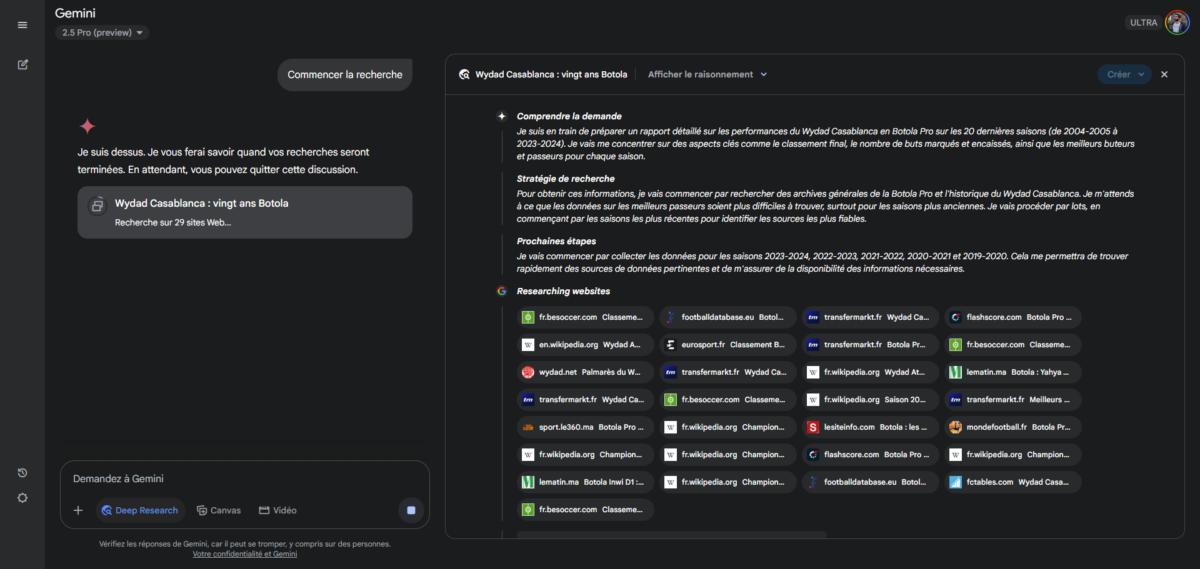The width and height of the screenshot is (1200, 569).
Task: Stop the response with the square button
Action: click(x=410, y=510)
